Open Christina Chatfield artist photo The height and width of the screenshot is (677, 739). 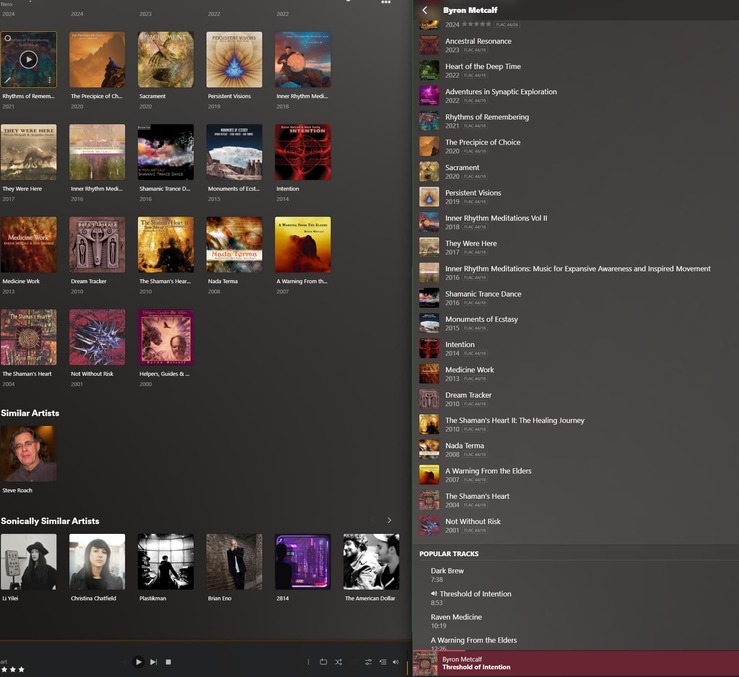[97, 561]
